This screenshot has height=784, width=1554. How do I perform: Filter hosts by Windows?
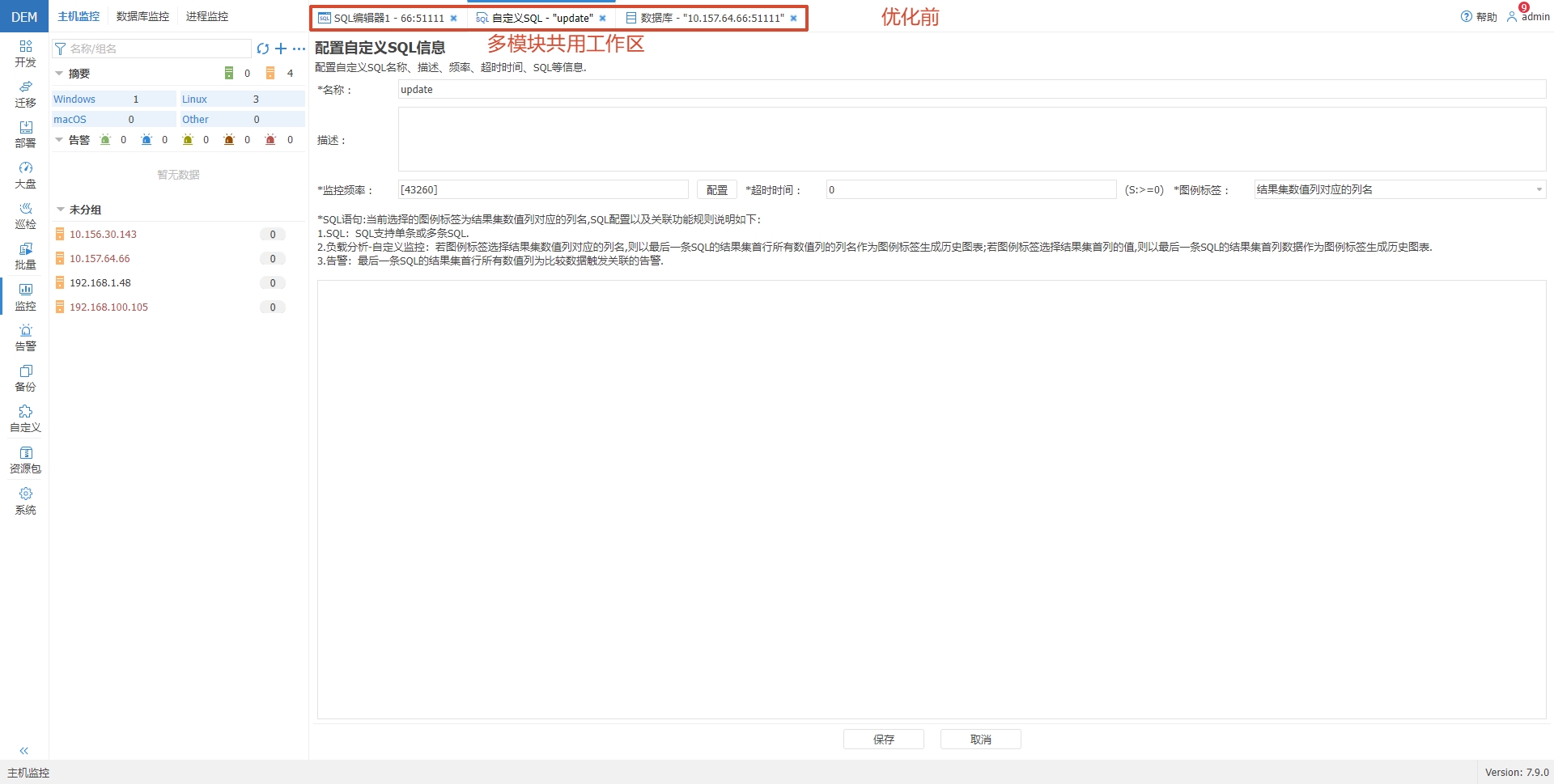(x=114, y=99)
